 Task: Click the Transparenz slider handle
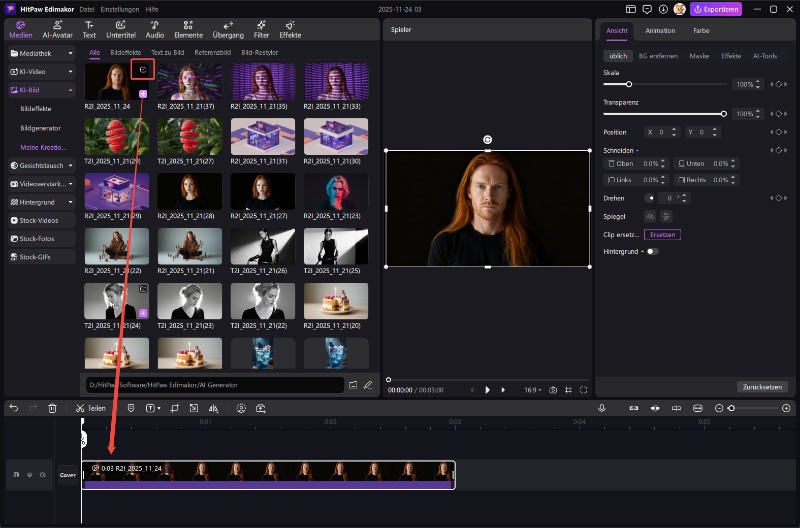(x=723, y=114)
